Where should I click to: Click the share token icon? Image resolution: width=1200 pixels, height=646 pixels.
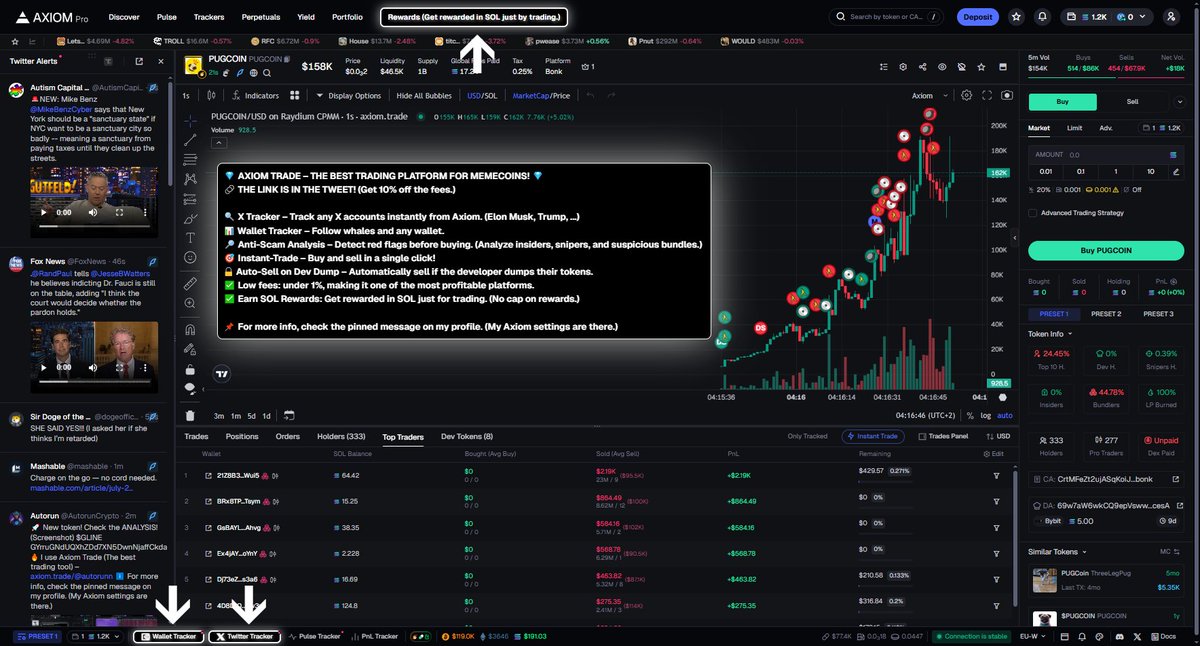[922, 66]
